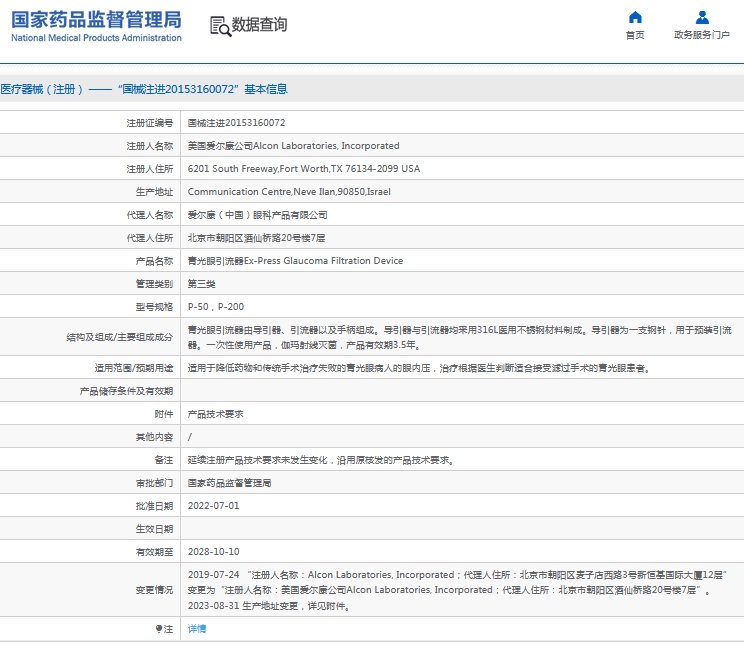Select the 其他内容 slash value
The image size is (744, 646).
(x=190, y=437)
